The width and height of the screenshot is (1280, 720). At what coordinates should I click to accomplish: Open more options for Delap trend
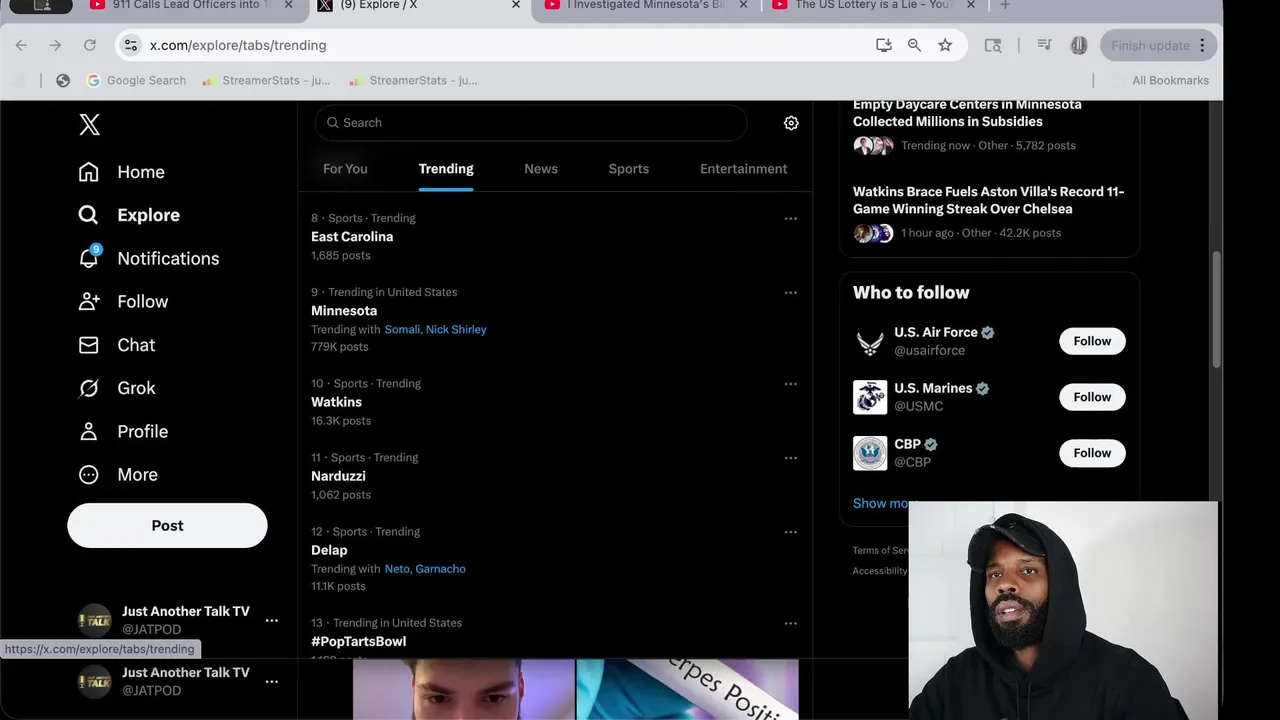click(x=790, y=532)
